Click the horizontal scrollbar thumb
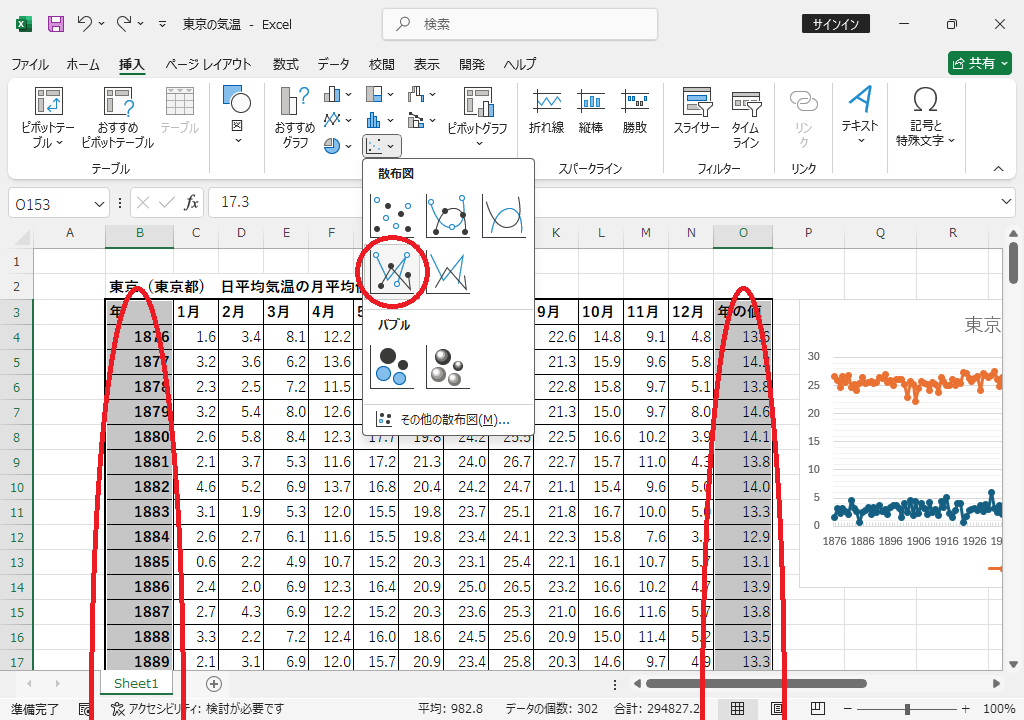This screenshot has height=720, width=1024. point(756,683)
